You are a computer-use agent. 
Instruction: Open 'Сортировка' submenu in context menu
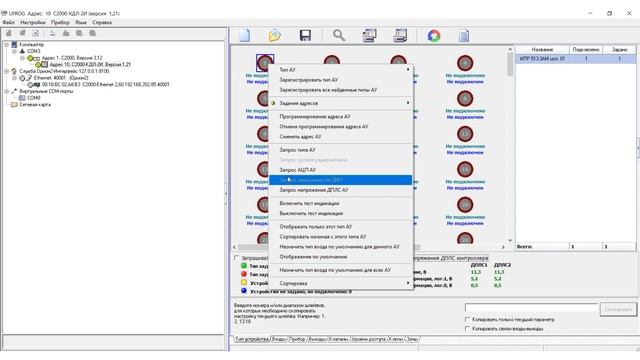340,283
